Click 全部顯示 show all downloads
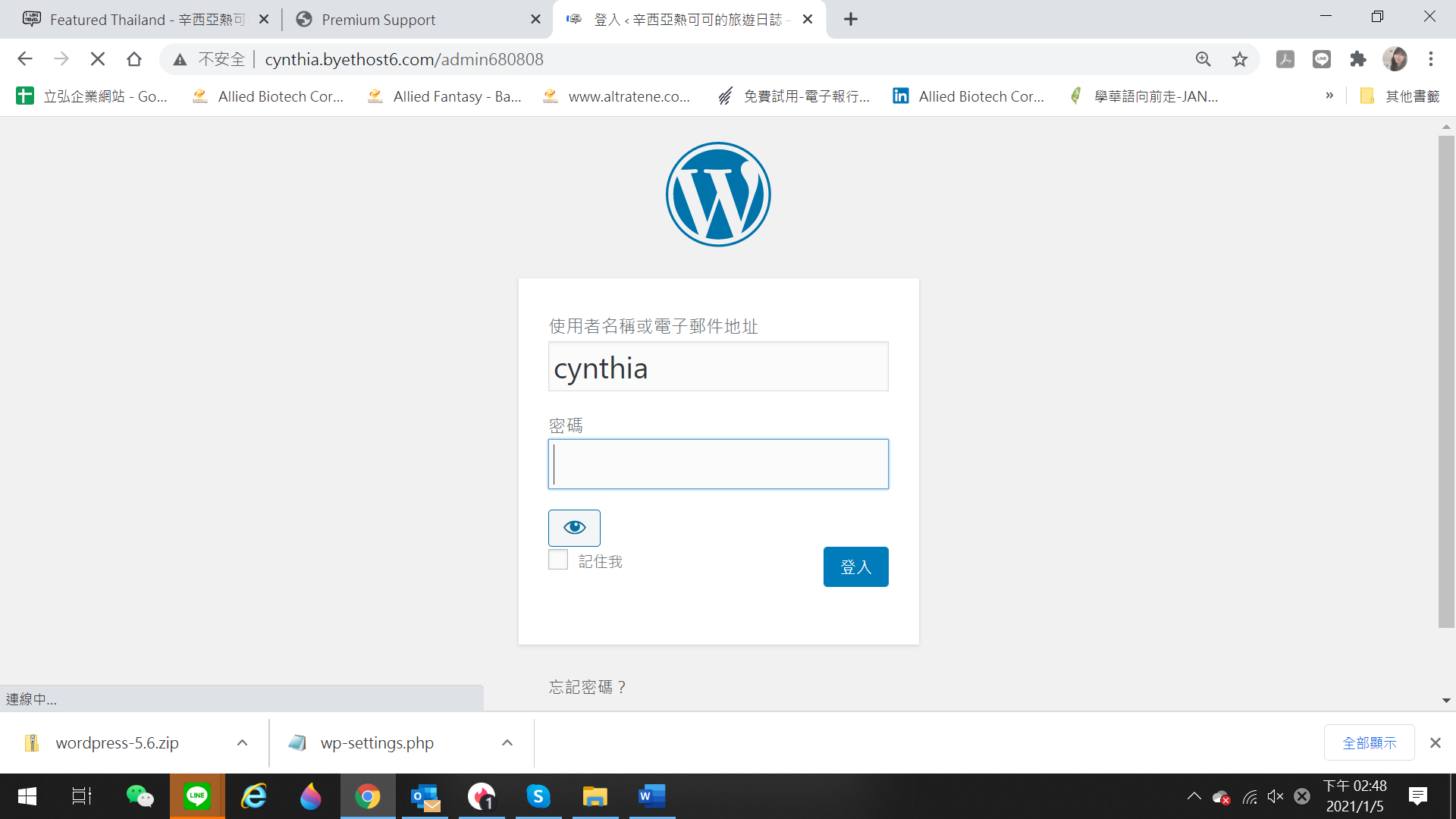 click(1369, 743)
